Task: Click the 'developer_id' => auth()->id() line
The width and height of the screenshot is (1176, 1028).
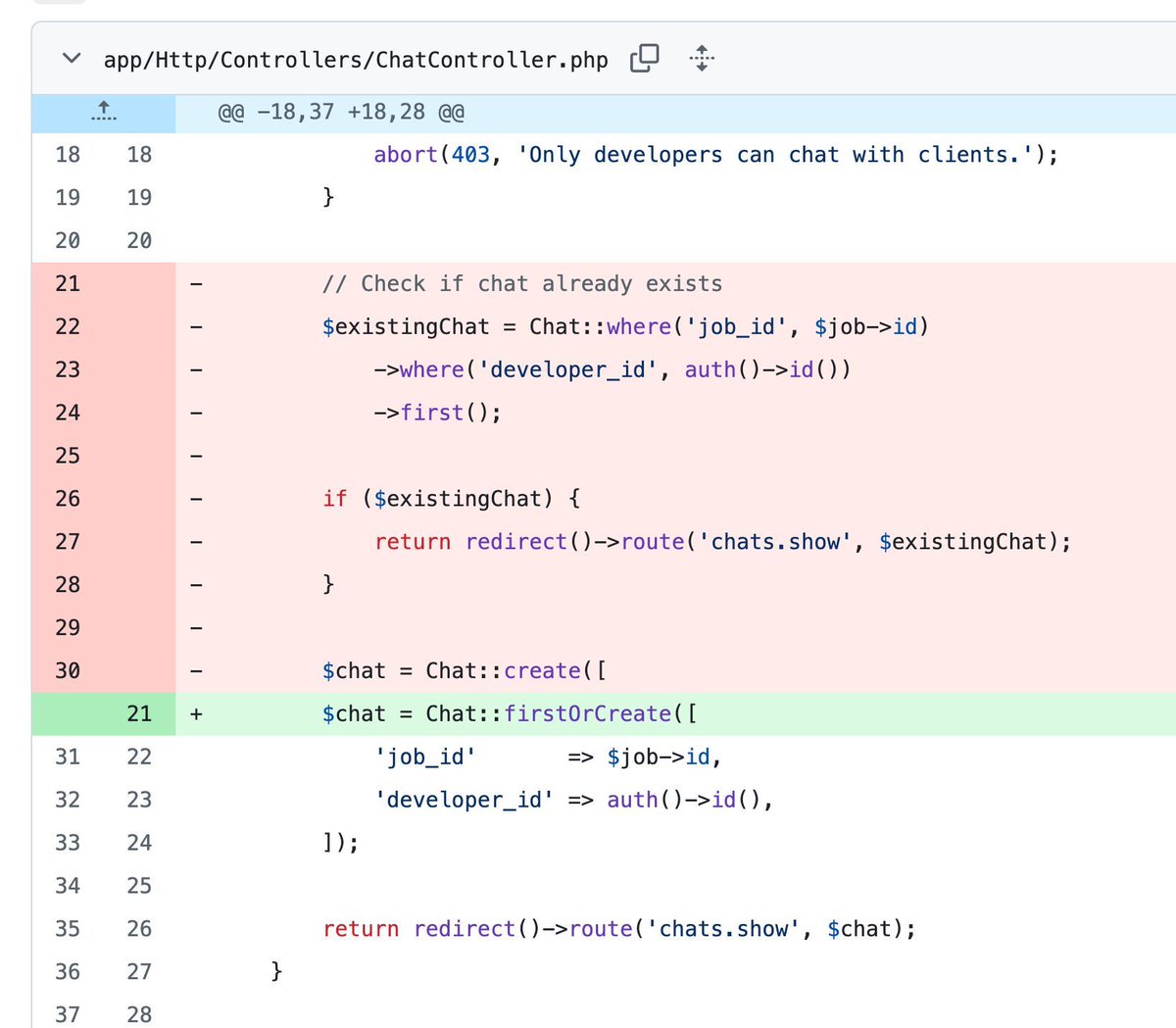Action: pyautogui.click(x=574, y=800)
